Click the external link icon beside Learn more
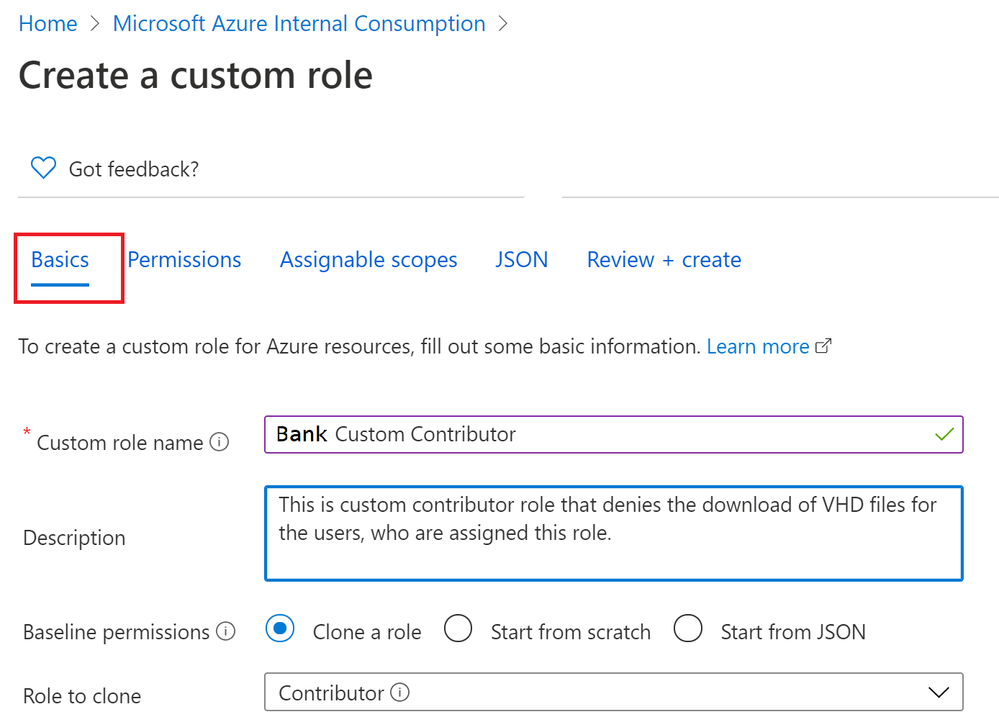Image resolution: width=999 pixels, height=720 pixels. point(823,346)
